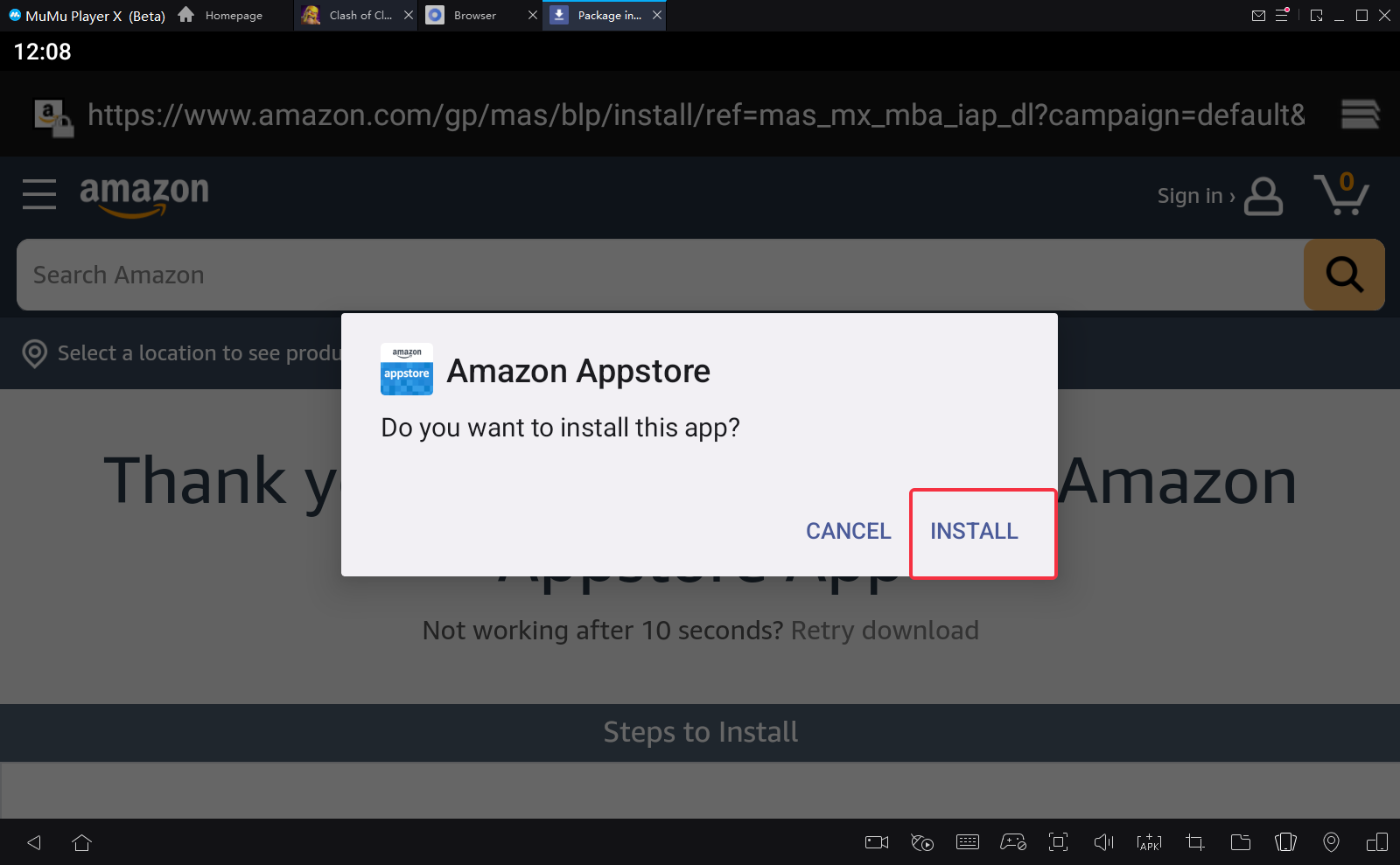Screen dimensions: 1400x865
Task: Click the Search Amazon input field
Action: 661,275
